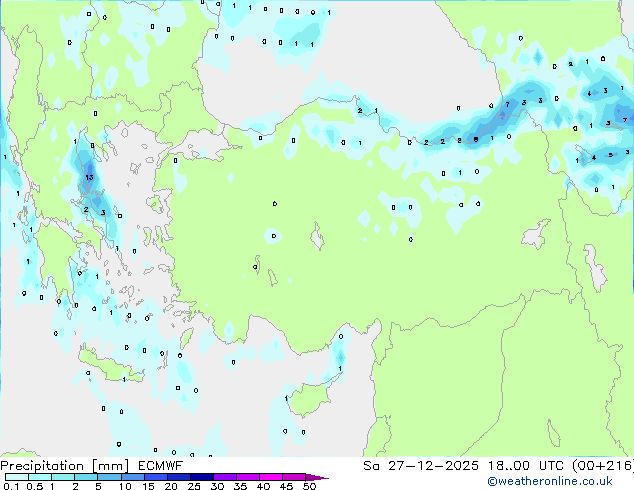Viewport: 634px width, 490px height.
Task: Click legend label '25'
Action: [x=194, y=486]
